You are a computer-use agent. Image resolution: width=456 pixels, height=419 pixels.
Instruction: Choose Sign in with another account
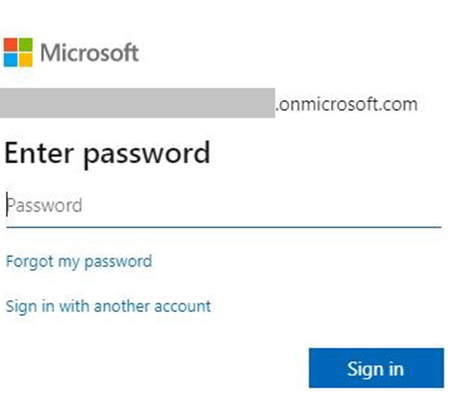[108, 306]
